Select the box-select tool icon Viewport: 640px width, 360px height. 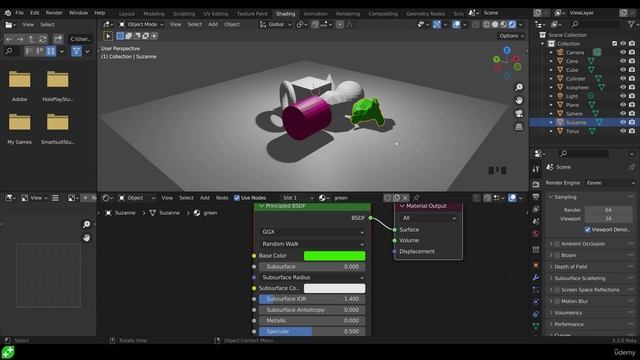(120, 36)
